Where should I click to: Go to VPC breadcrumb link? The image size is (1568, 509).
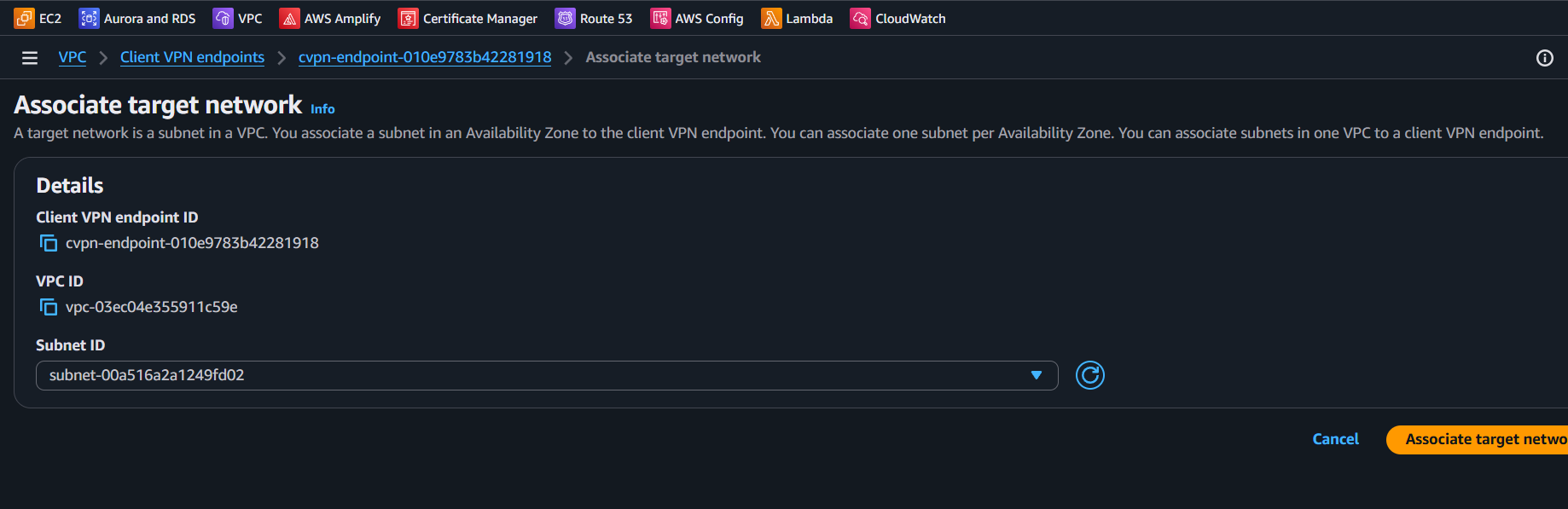click(x=73, y=57)
